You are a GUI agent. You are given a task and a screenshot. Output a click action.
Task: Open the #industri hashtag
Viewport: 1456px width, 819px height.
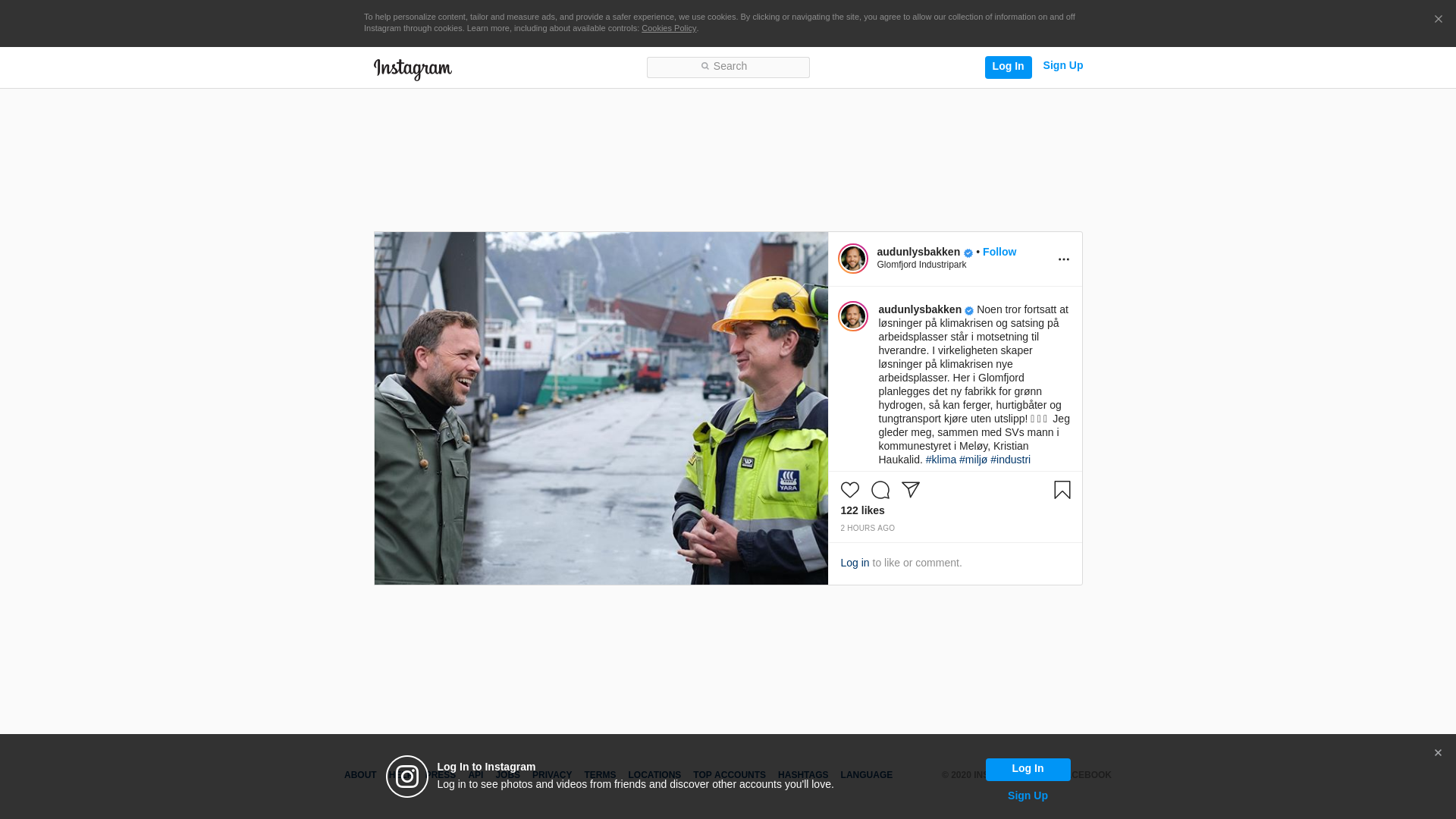point(1010,460)
